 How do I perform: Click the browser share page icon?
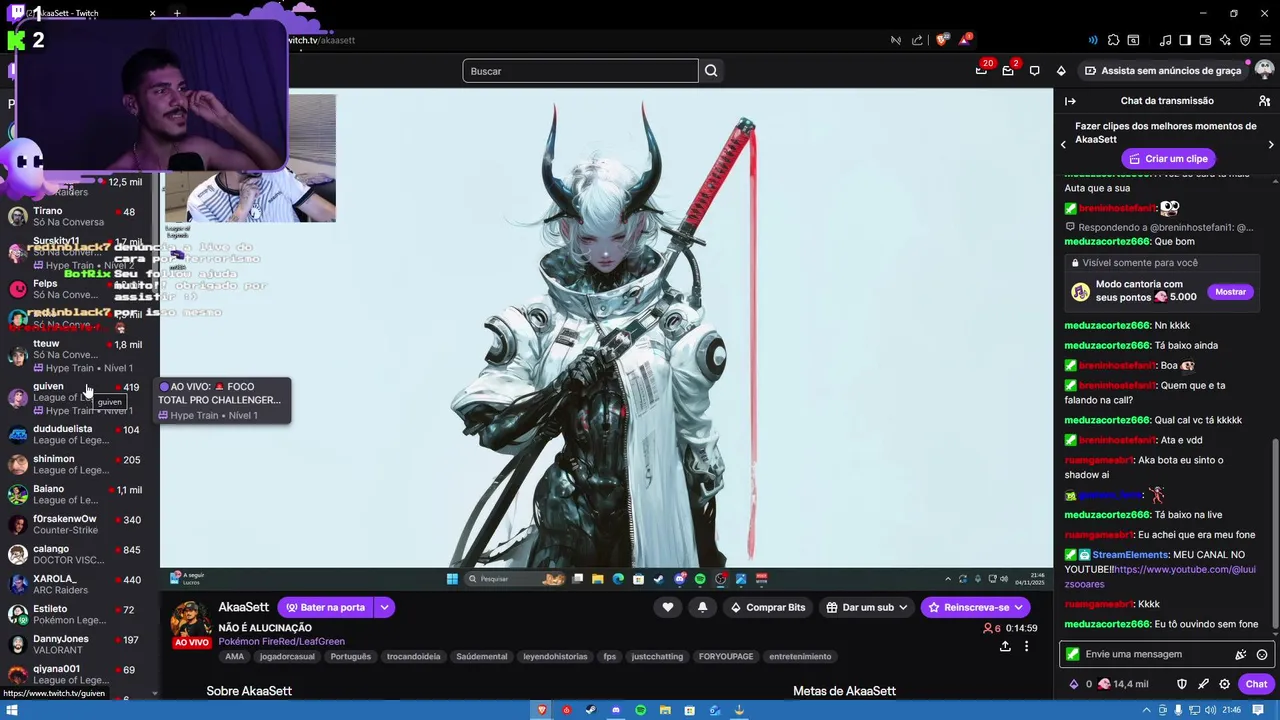917,40
